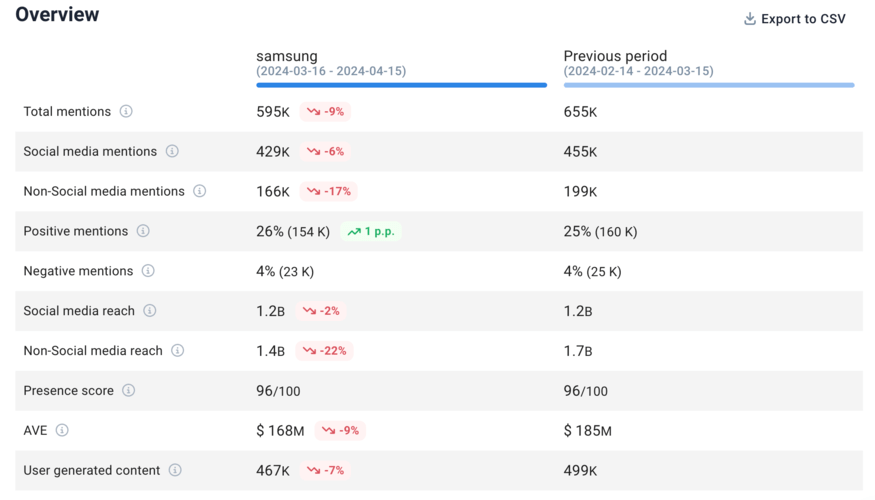The width and height of the screenshot is (875, 500).
Task: Click the -22% Non-Social reach badge
Action: pos(325,351)
